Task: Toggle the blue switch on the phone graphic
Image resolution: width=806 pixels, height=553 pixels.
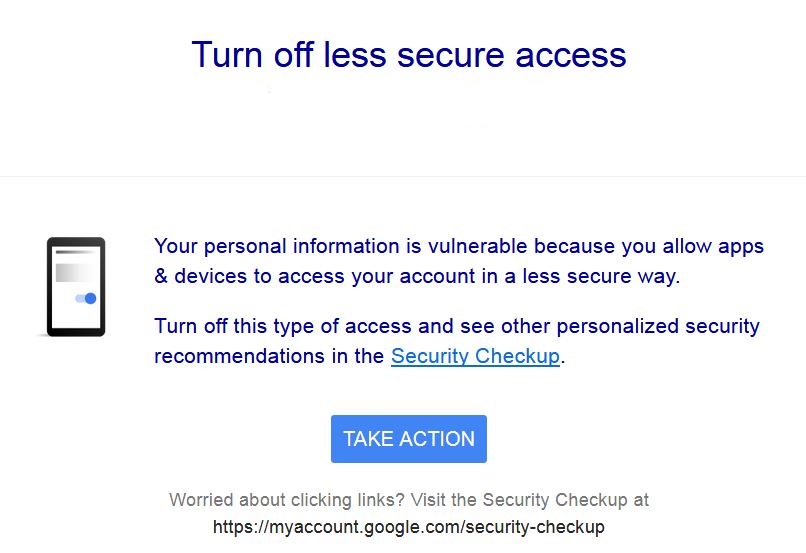Action: 86,299
